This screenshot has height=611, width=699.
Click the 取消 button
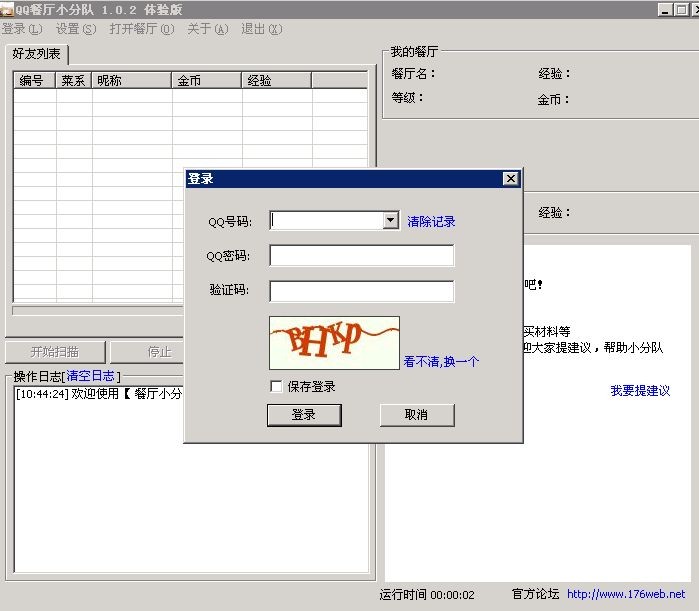pyautogui.click(x=417, y=415)
